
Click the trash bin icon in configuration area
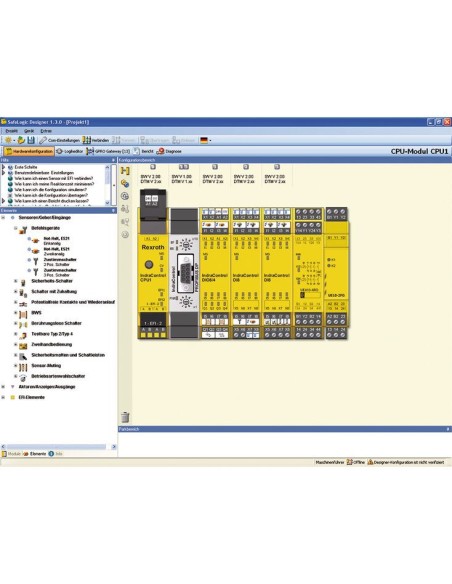pyautogui.click(x=125, y=417)
